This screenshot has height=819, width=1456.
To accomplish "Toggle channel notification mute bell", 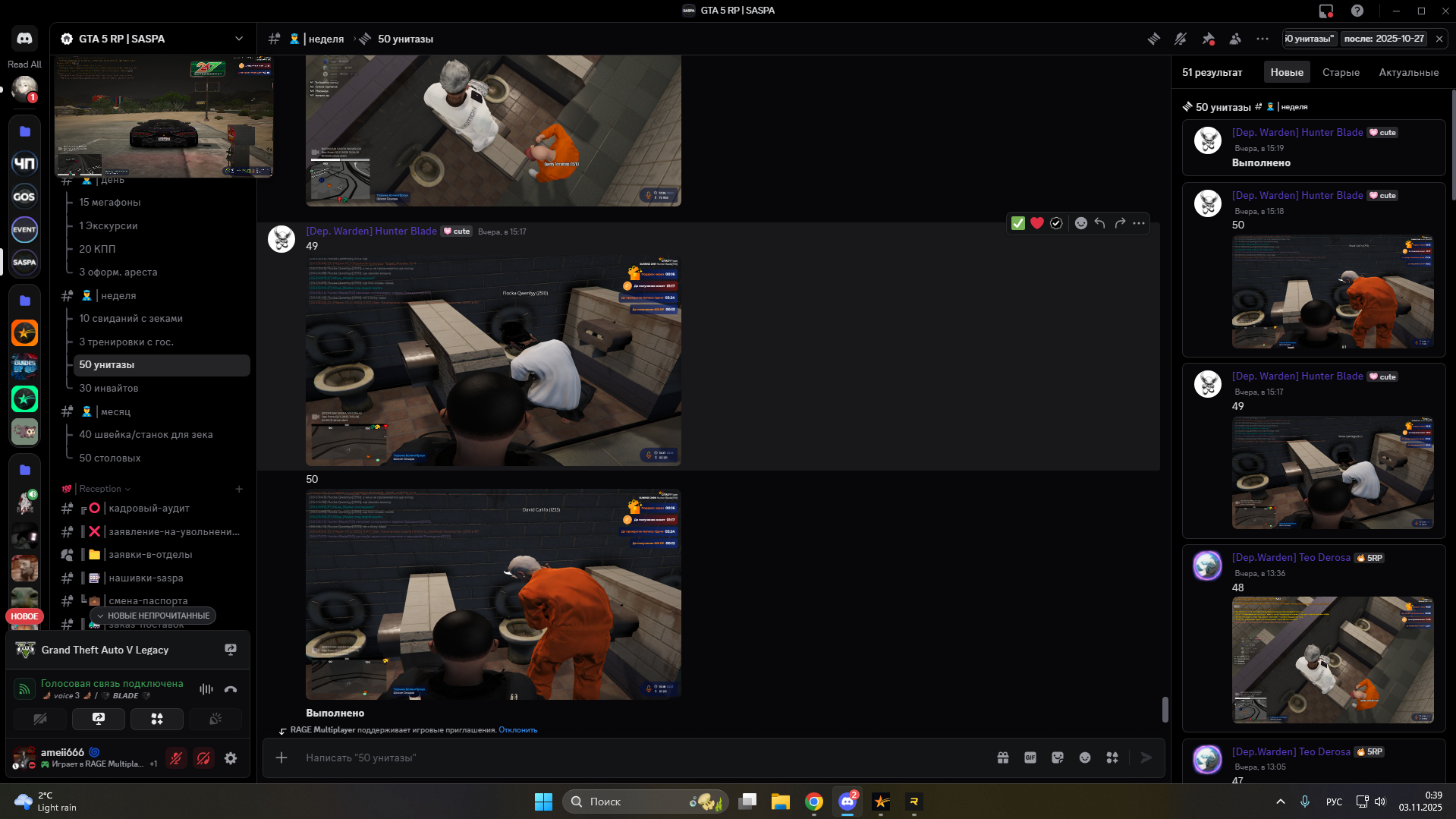I will pyautogui.click(x=1181, y=39).
